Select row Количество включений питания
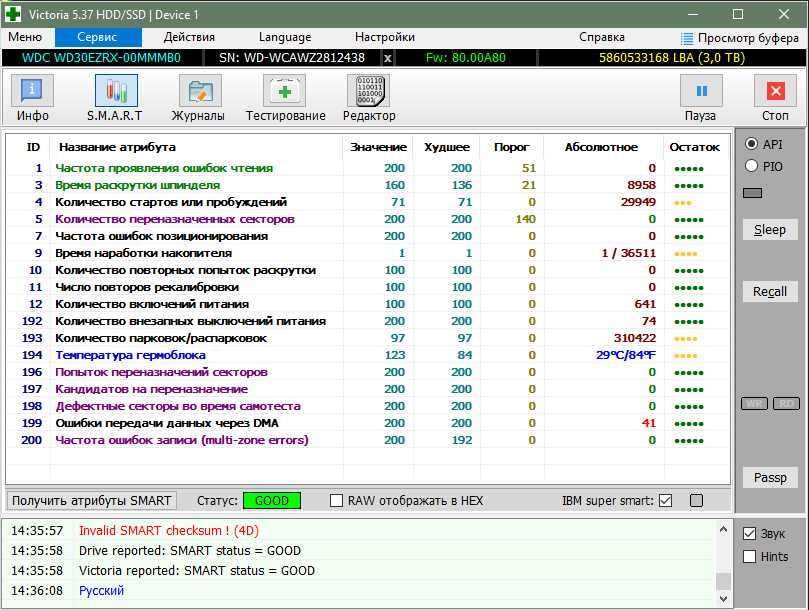The height and width of the screenshot is (610, 809). pos(368,304)
